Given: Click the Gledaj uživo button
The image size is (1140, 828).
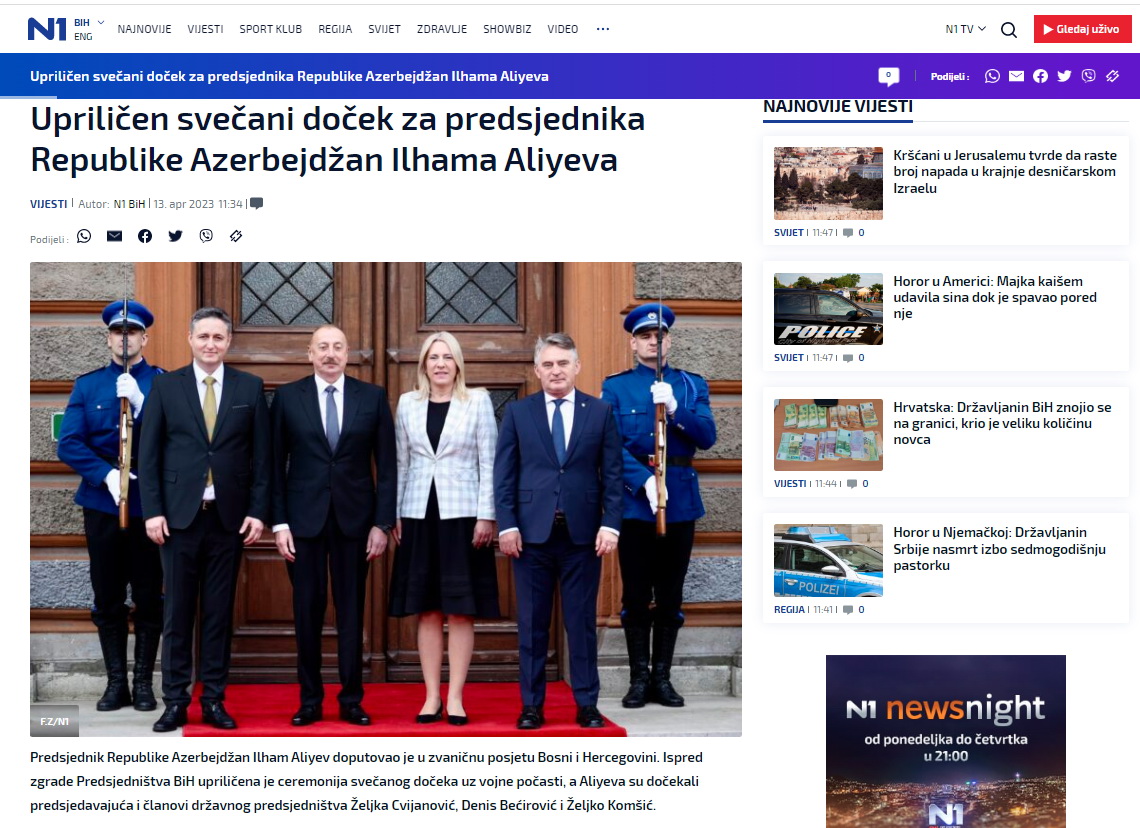Looking at the screenshot, I should click(1082, 29).
